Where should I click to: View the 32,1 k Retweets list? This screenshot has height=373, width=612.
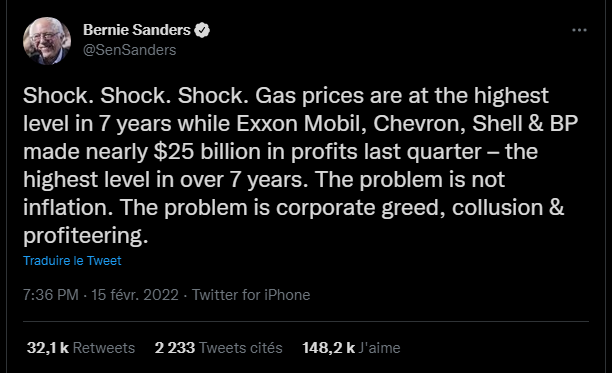pos(81,348)
